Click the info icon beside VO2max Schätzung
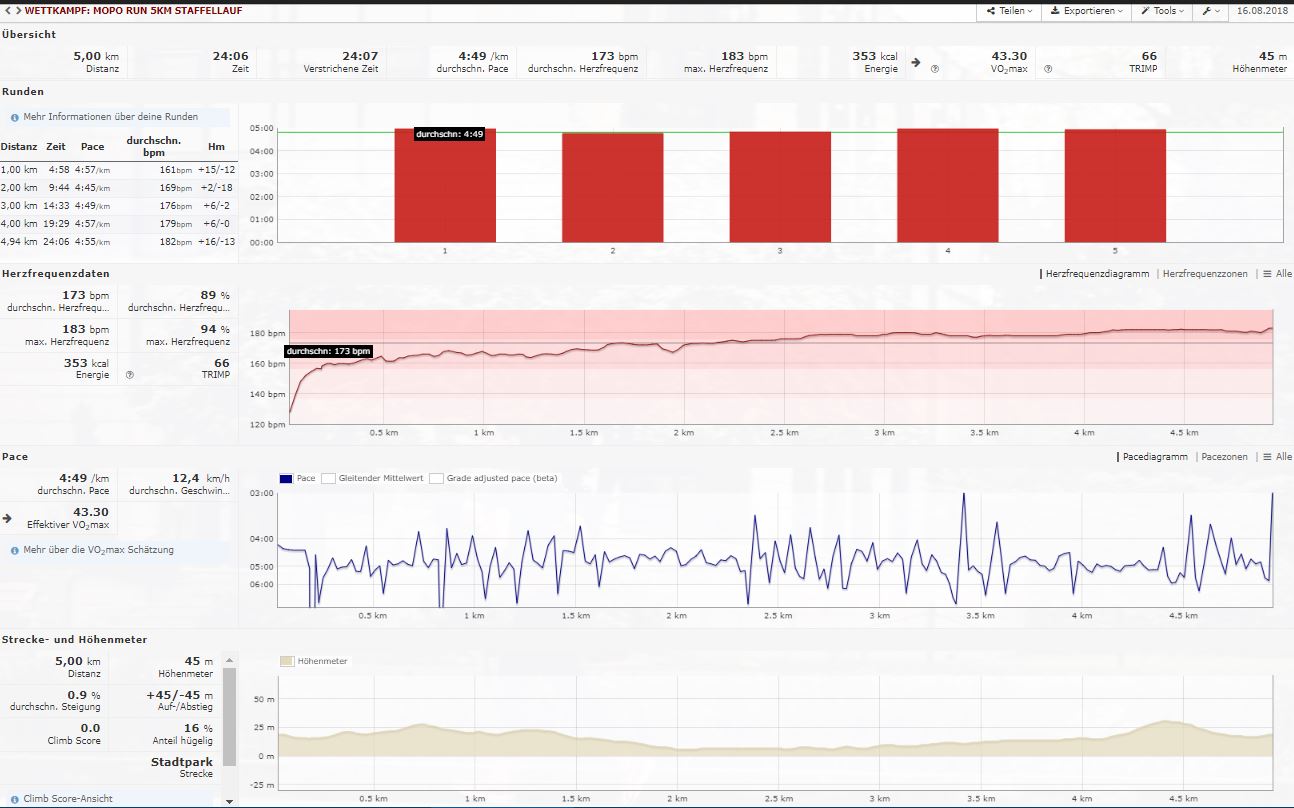 click(x=15, y=550)
